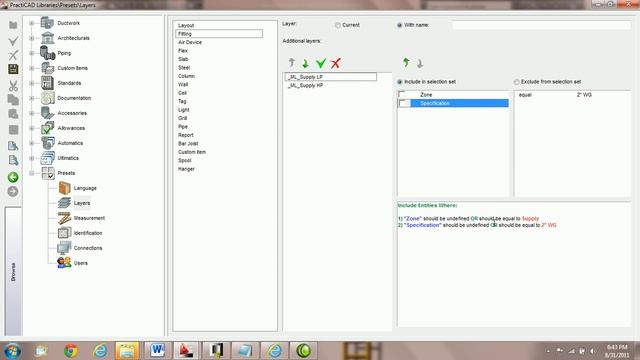Select the With name radio button

pyautogui.click(x=400, y=25)
